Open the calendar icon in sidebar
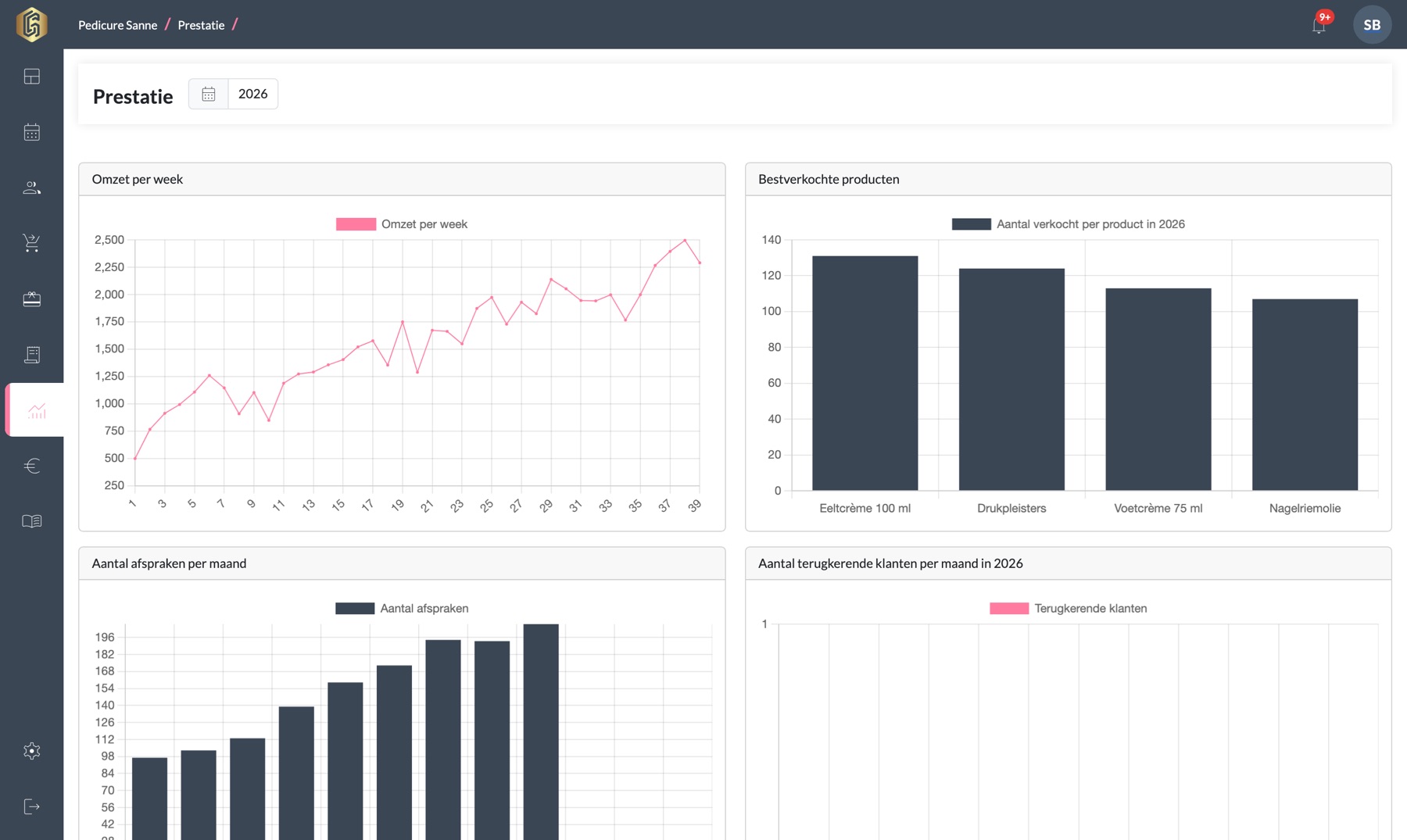 (x=32, y=132)
